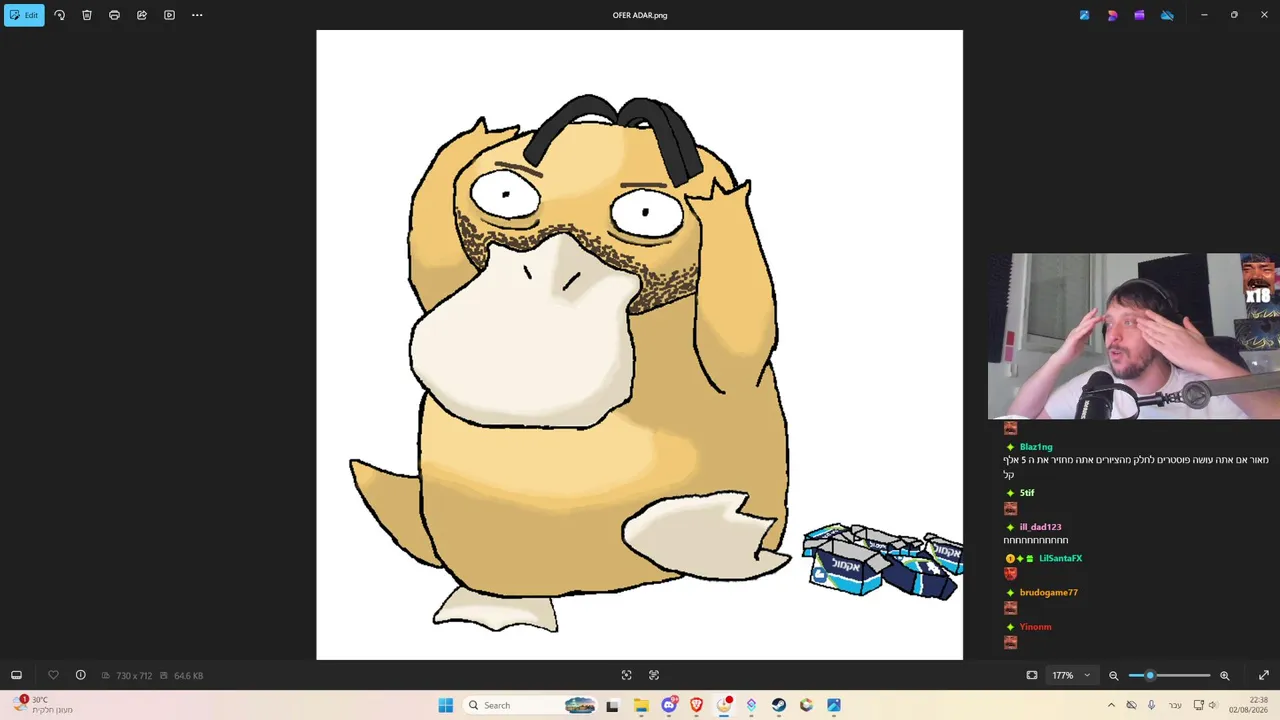Open the Edit image button
Screen dimensions: 1280x720
click(x=24, y=15)
